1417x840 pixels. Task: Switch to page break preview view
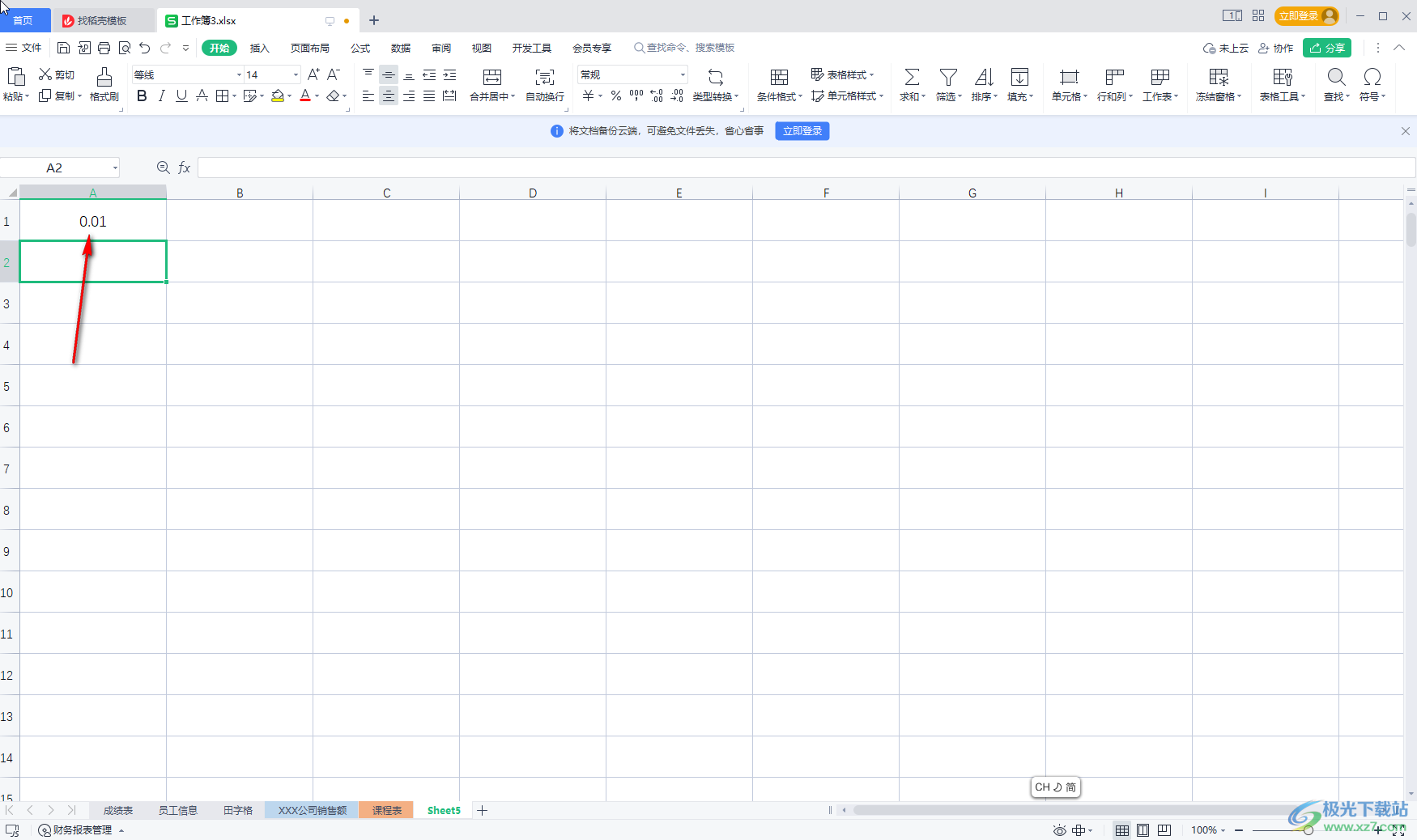tap(1164, 830)
